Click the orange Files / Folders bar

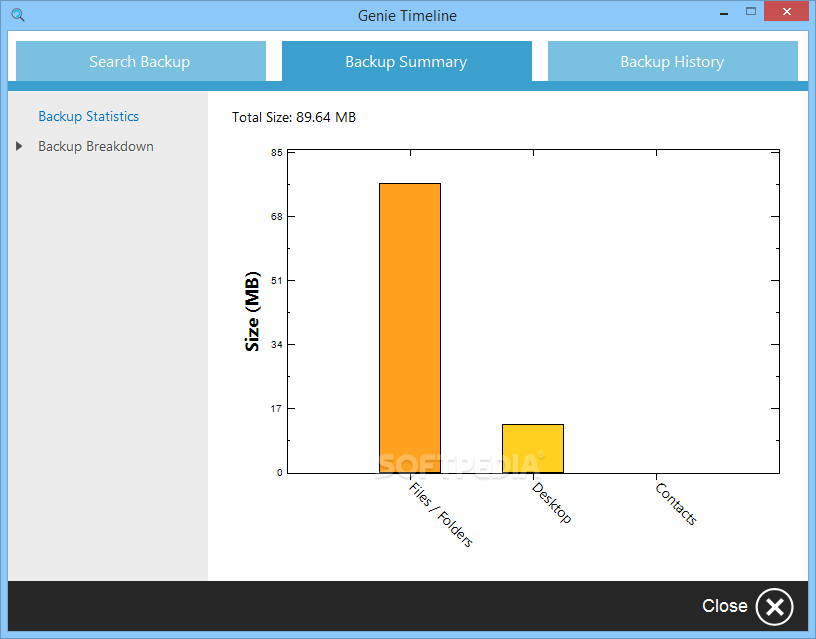410,328
